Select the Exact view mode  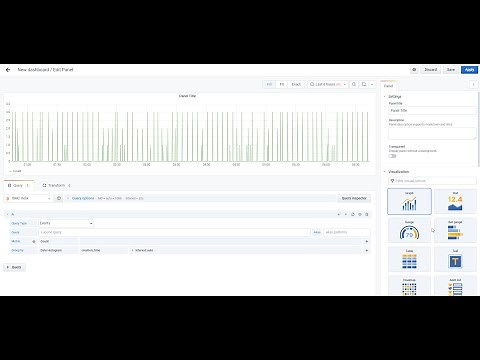[296, 84]
